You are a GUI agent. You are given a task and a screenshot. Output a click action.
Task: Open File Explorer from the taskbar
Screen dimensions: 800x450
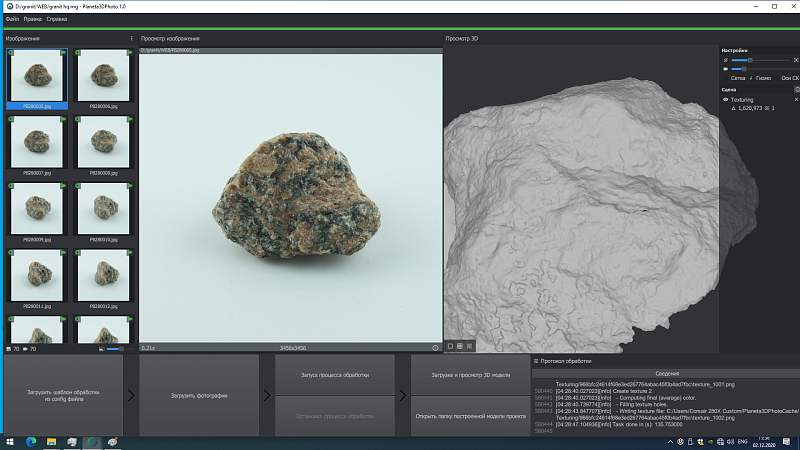click(52, 442)
